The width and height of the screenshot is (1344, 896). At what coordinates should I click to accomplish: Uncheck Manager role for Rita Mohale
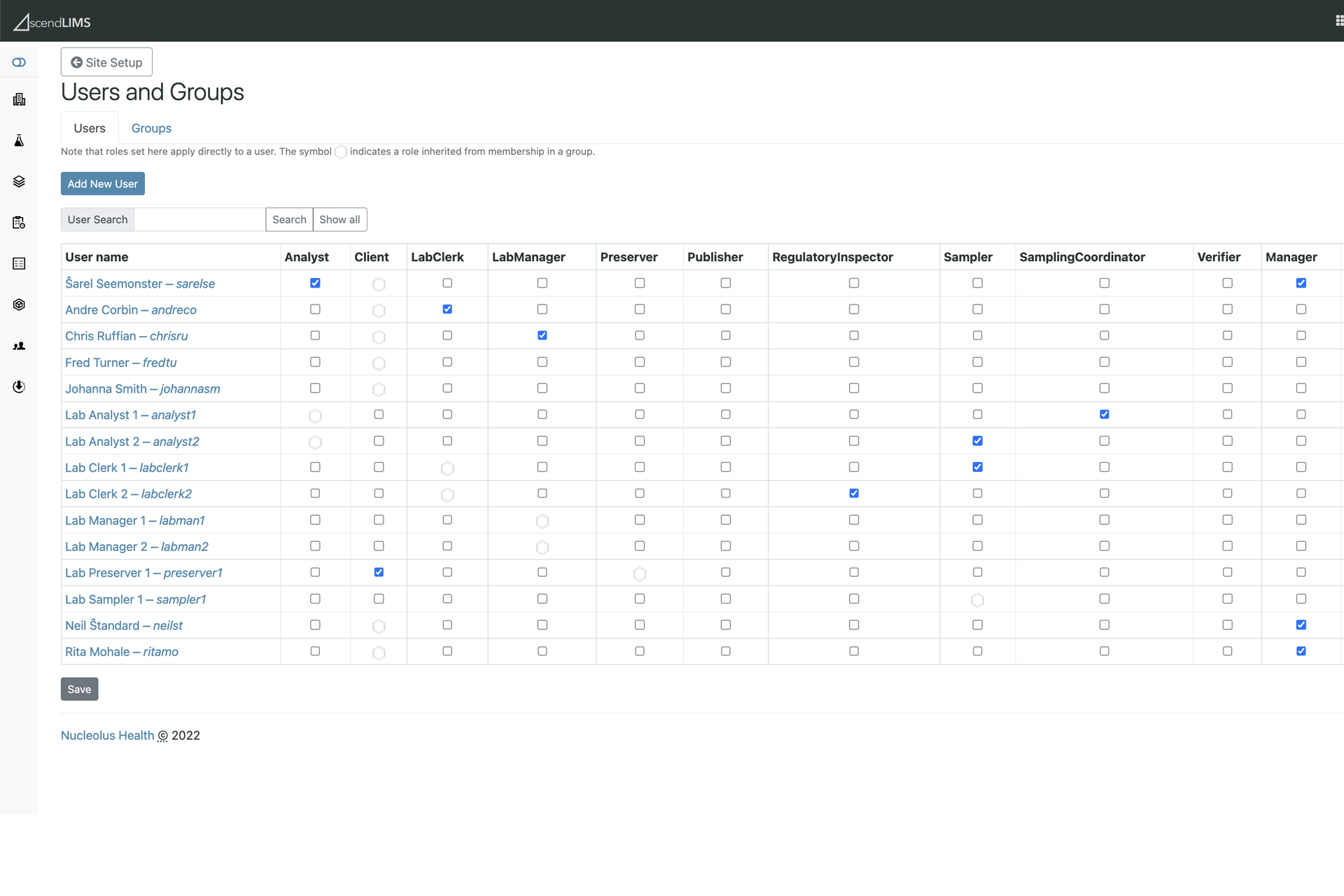tap(1301, 651)
